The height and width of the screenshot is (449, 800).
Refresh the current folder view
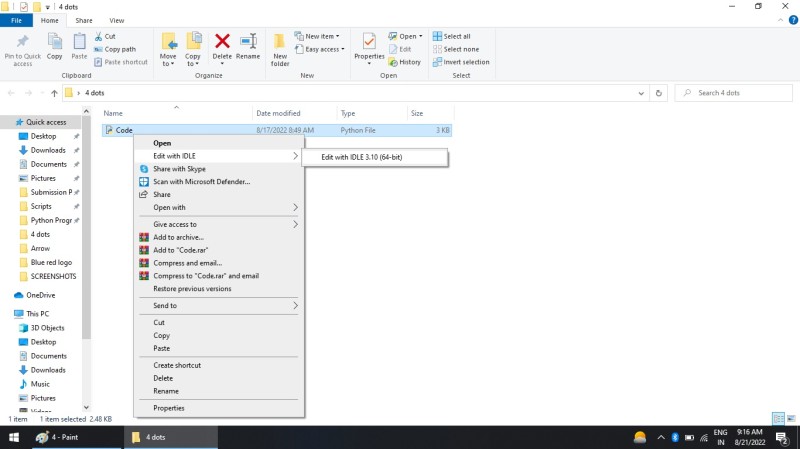pyautogui.click(x=658, y=93)
